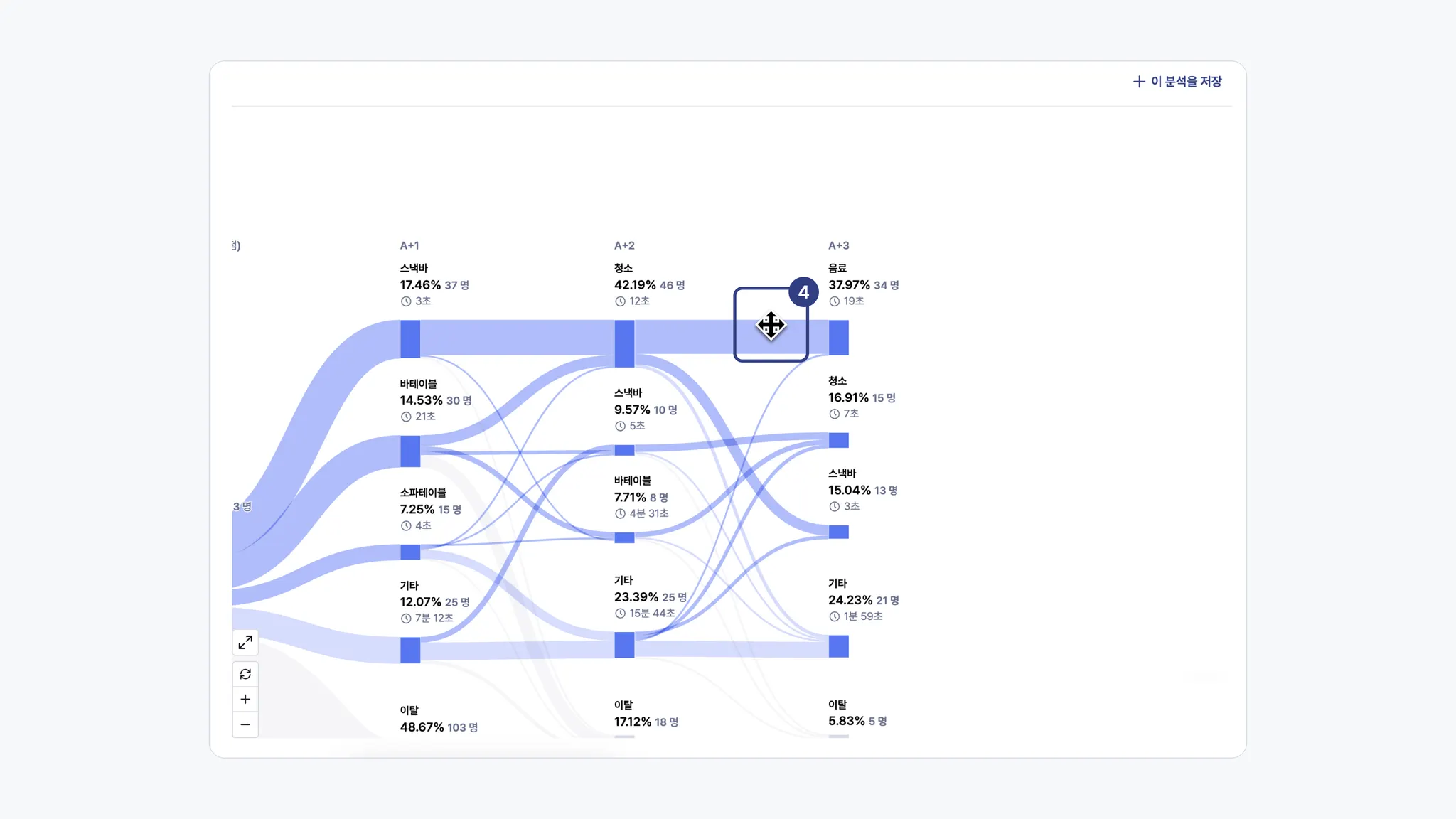This screenshot has width=1456, height=819.
Task: Click the clock icon beside 19초 under 음료
Action: coord(835,301)
